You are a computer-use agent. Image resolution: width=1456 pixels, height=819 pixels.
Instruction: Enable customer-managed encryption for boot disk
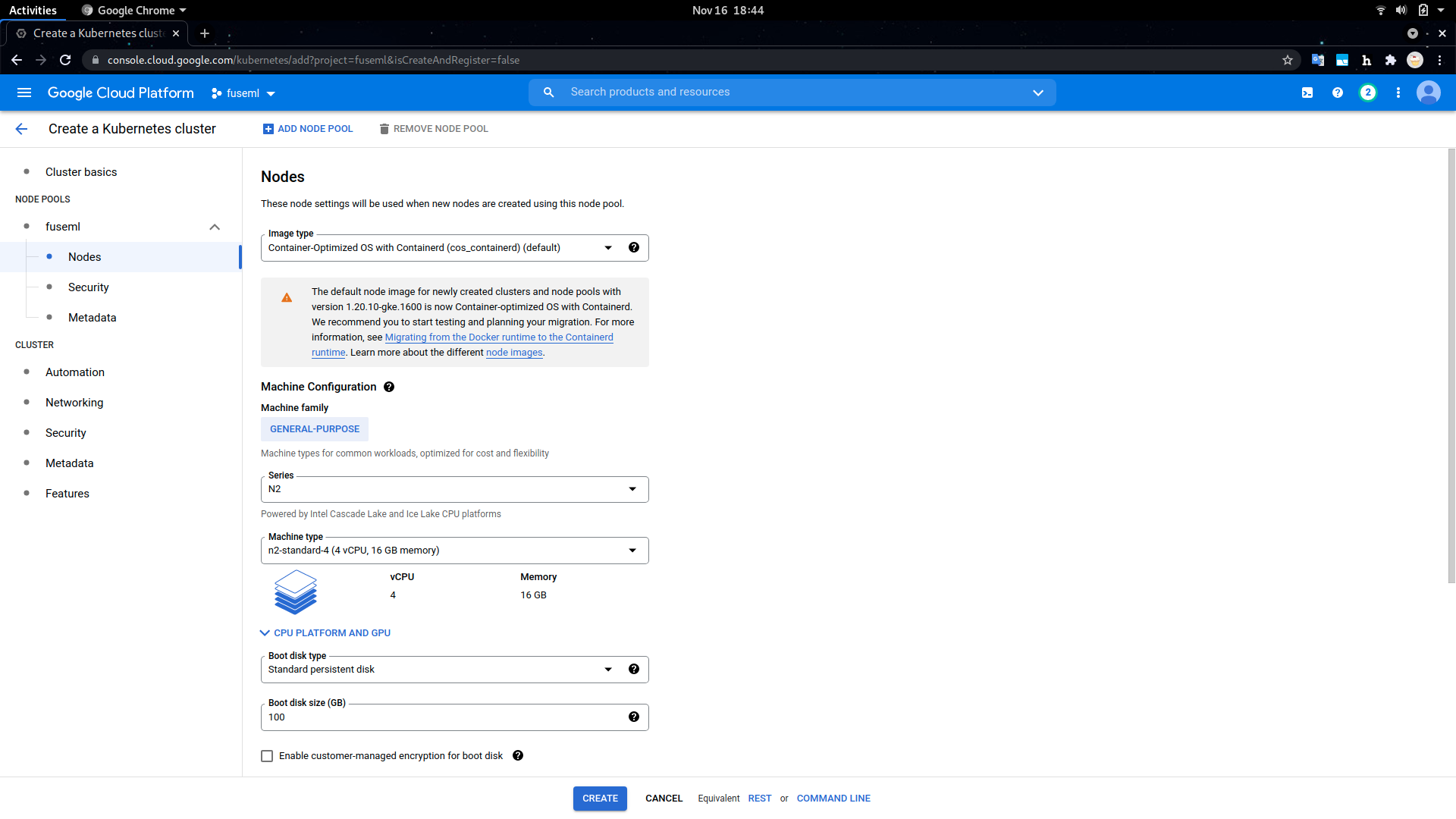(x=267, y=756)
